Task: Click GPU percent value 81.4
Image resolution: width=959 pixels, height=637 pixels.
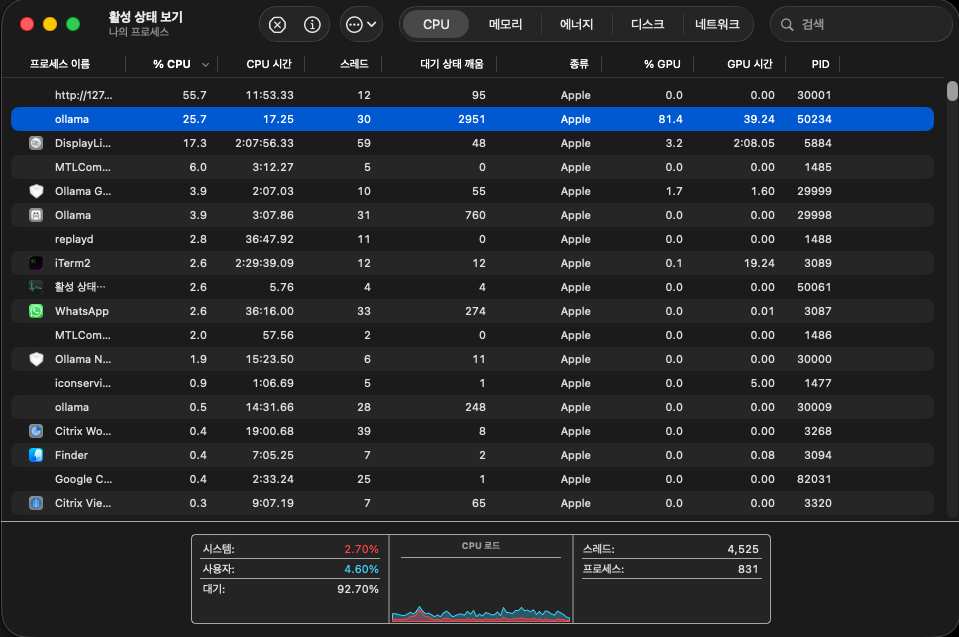Action: click(670, 119)
